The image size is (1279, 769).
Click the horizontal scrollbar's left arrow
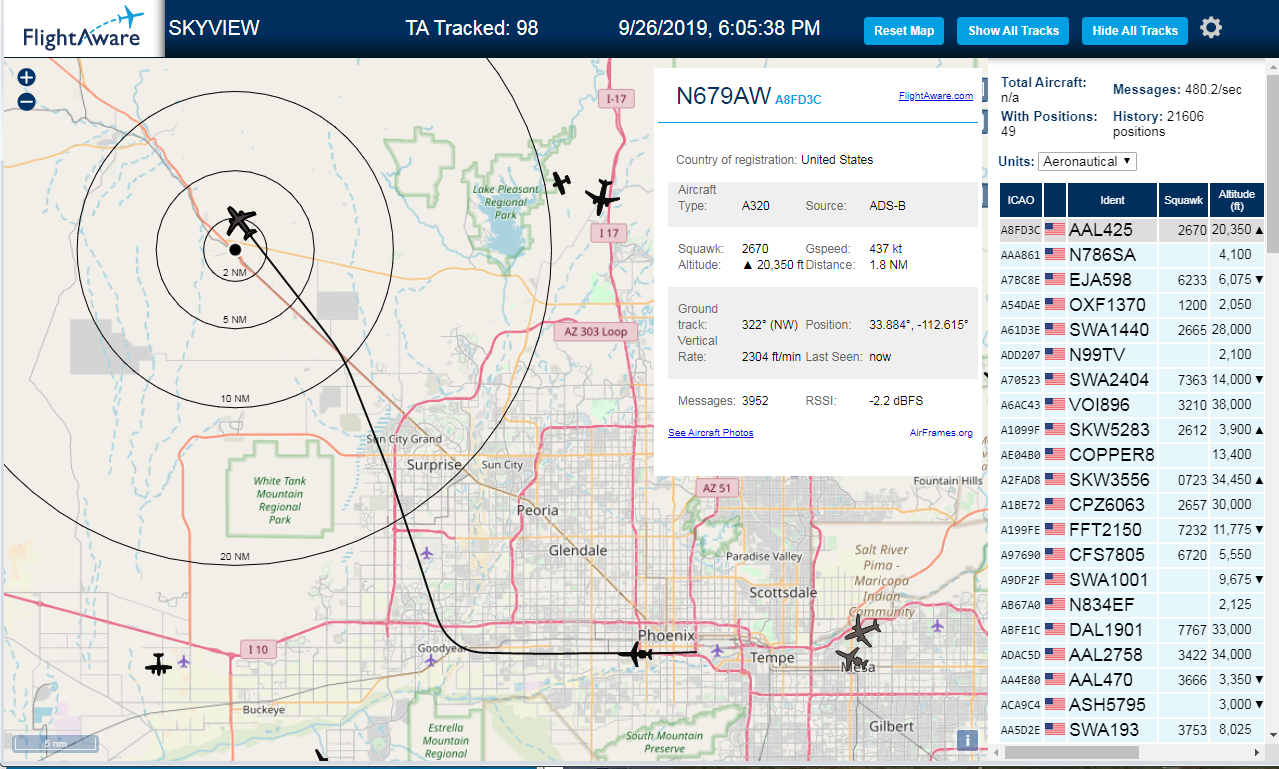pos(996,752)
